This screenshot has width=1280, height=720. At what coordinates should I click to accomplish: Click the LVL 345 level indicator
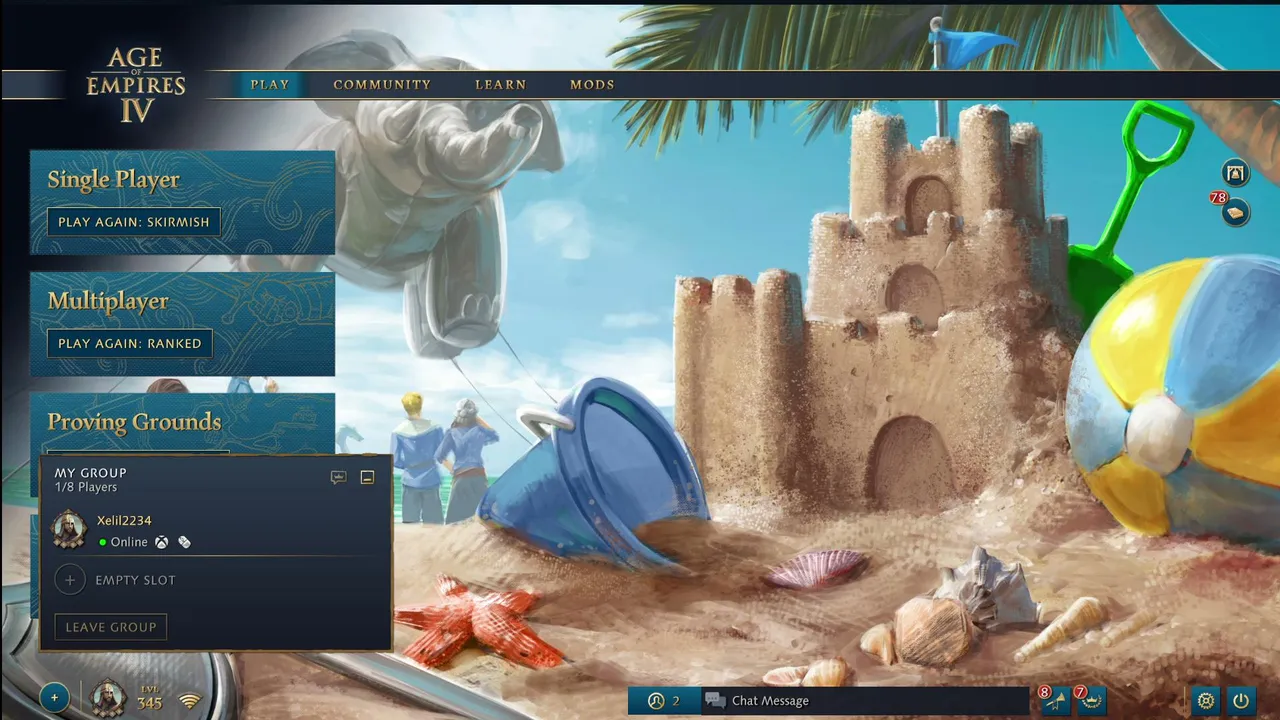[x=149, y=698]
